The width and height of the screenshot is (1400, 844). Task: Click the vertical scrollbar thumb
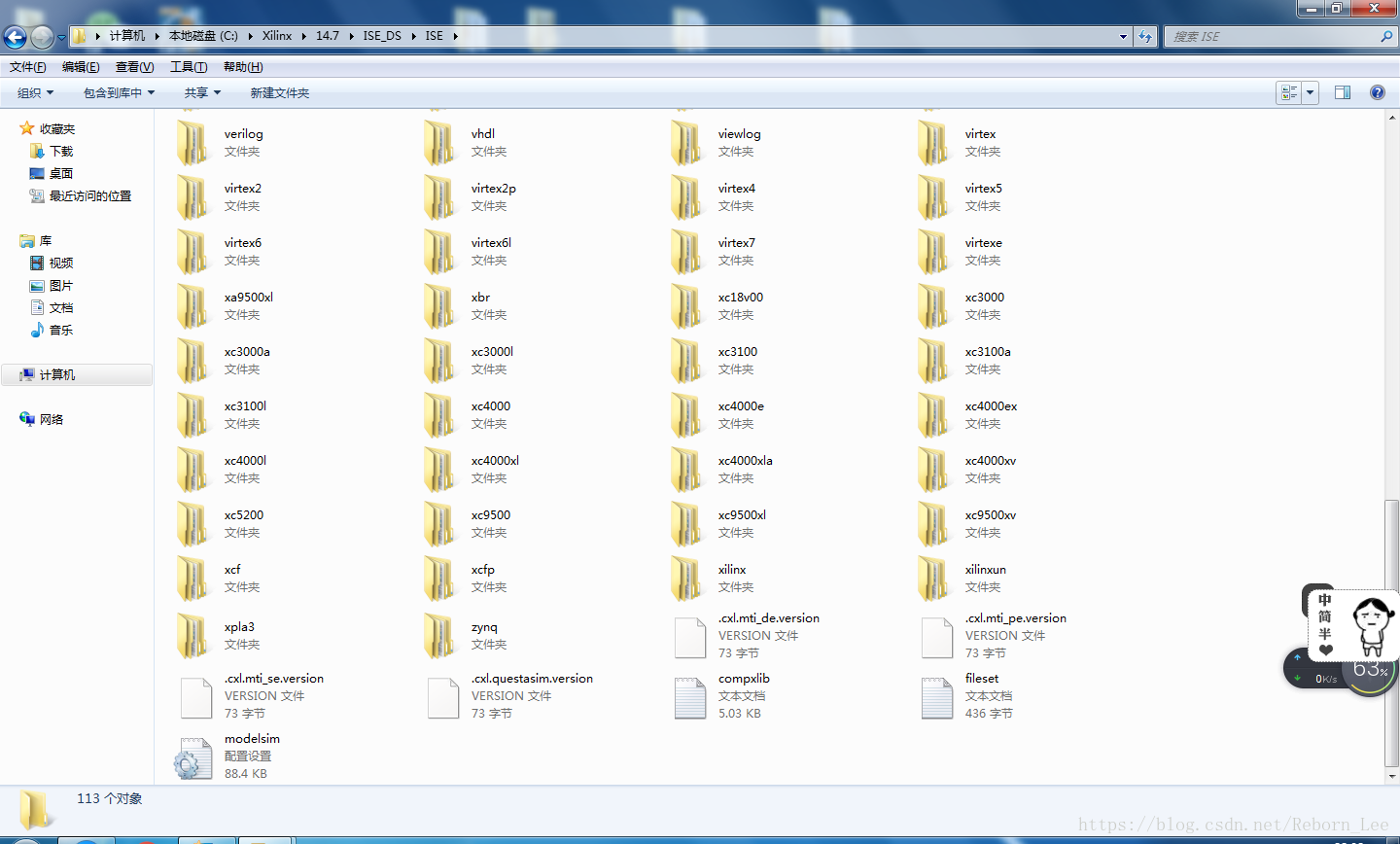[x=1391, y=632]
